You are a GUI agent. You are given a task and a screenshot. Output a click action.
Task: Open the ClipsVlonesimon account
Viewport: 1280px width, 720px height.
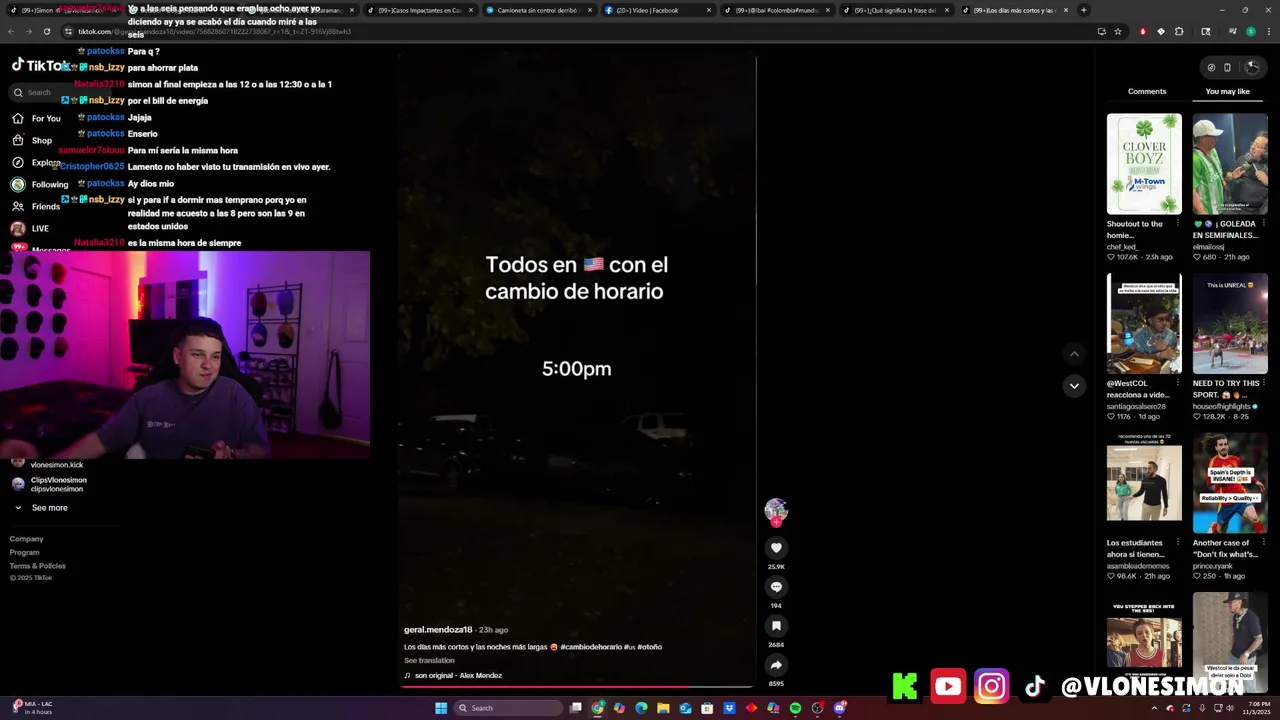[48, 484]
